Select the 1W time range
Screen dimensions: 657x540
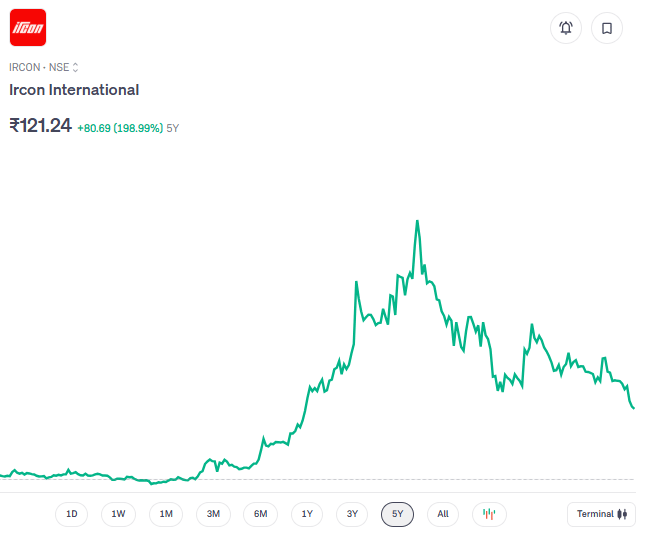[x=118, y=514]
